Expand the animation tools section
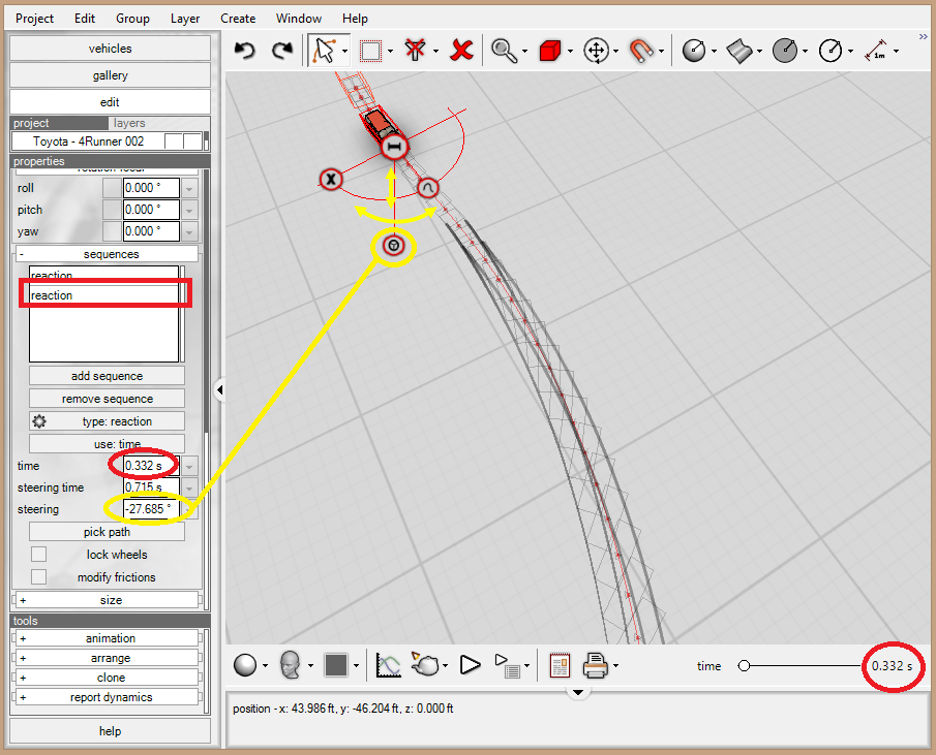This screenshot has height=755, width=936. click(x=107, y=638)
